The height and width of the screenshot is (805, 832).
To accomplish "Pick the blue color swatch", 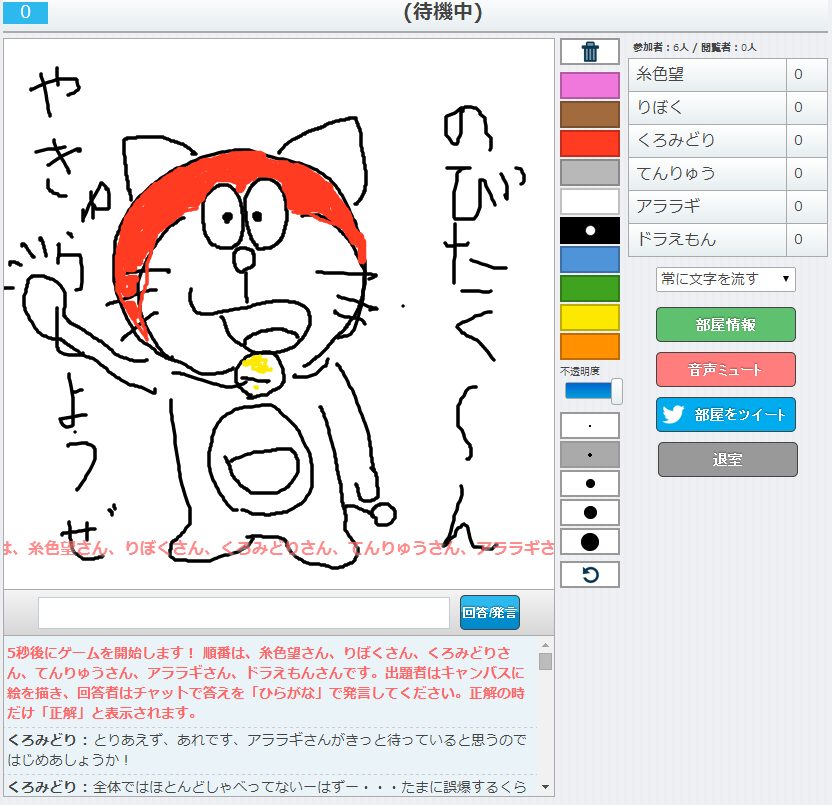I will pyautogui.click(x=590, y=259).
